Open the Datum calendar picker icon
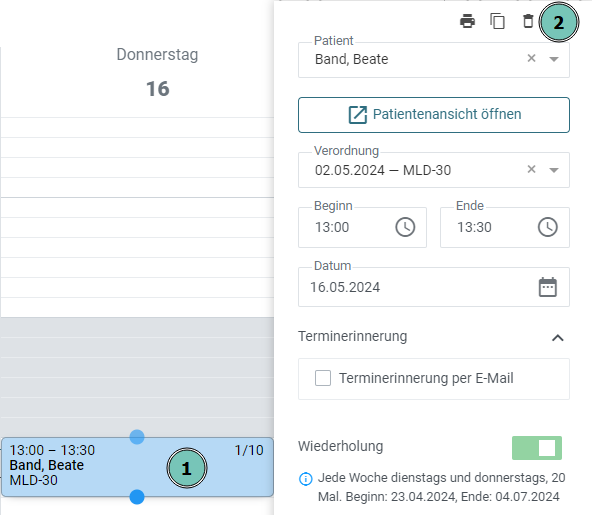This screenshot has width=592, height=515. tap(547, 287)
